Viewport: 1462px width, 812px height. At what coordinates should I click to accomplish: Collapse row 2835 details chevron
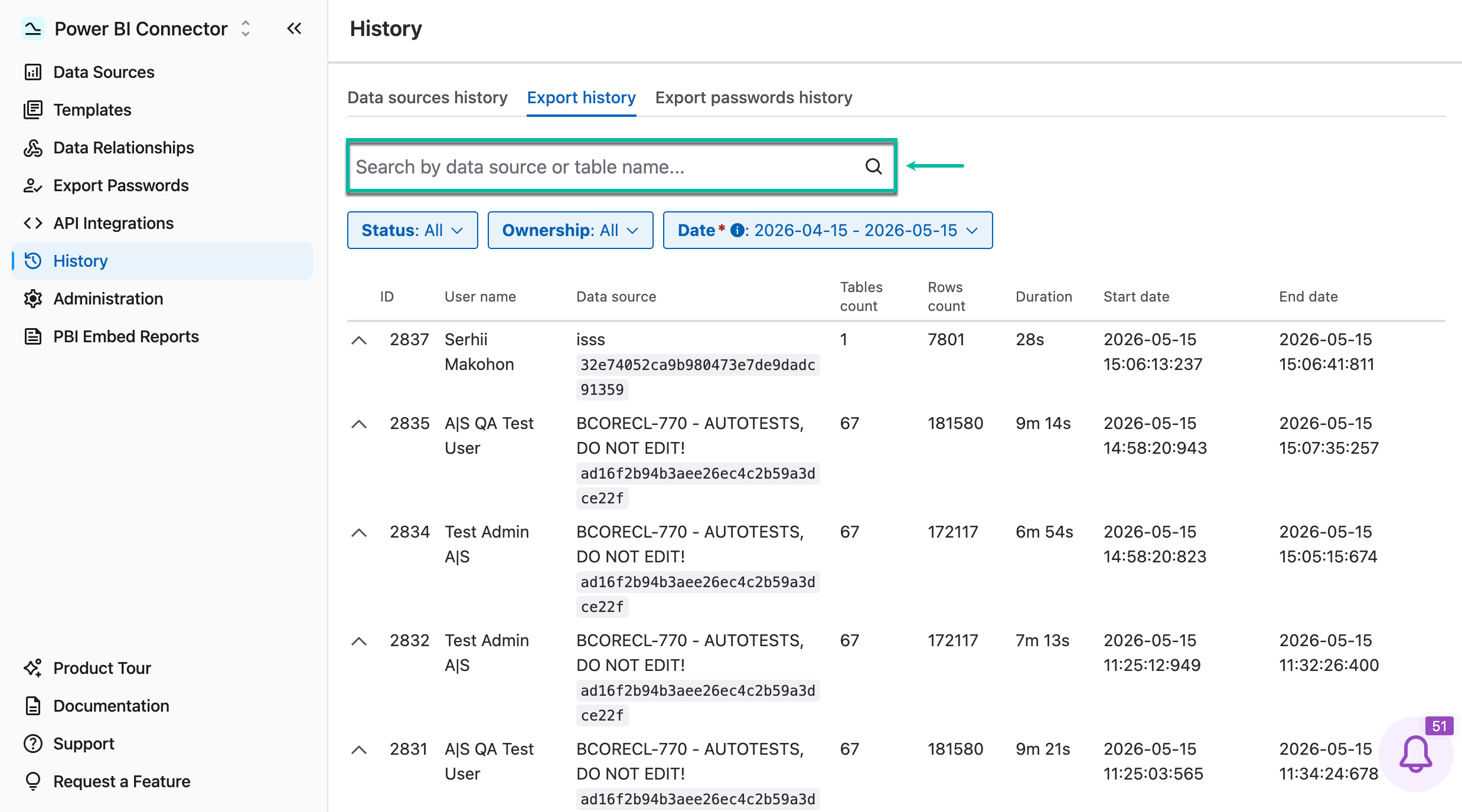359,424
